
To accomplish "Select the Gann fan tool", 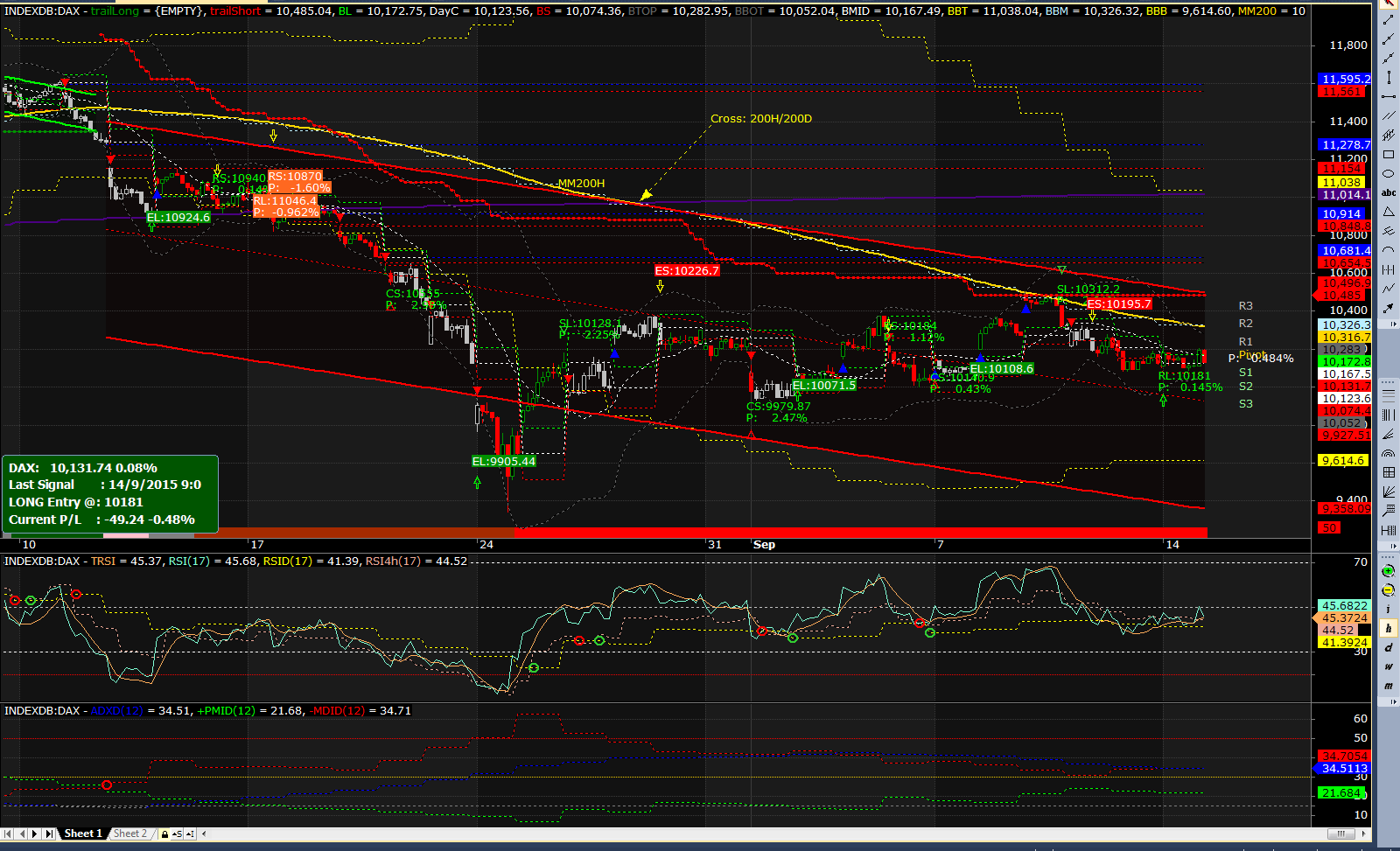I will tap(1389, 492).
